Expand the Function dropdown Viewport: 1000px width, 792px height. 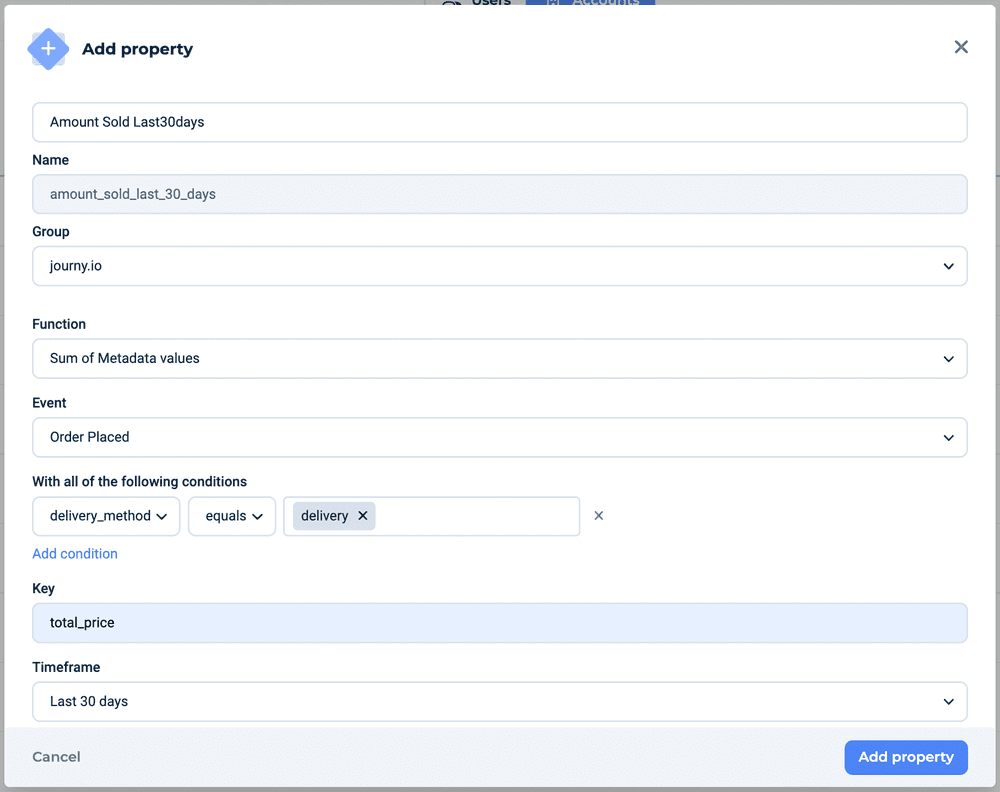500,358
